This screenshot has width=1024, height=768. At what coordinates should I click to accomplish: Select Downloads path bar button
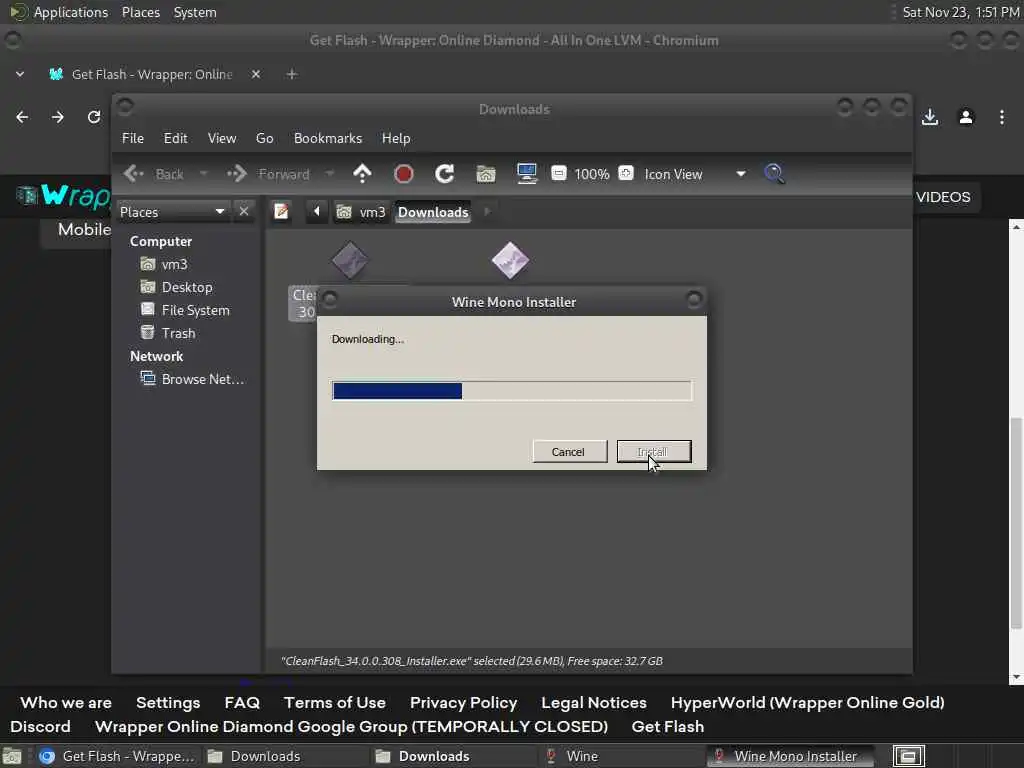point(433,212)
